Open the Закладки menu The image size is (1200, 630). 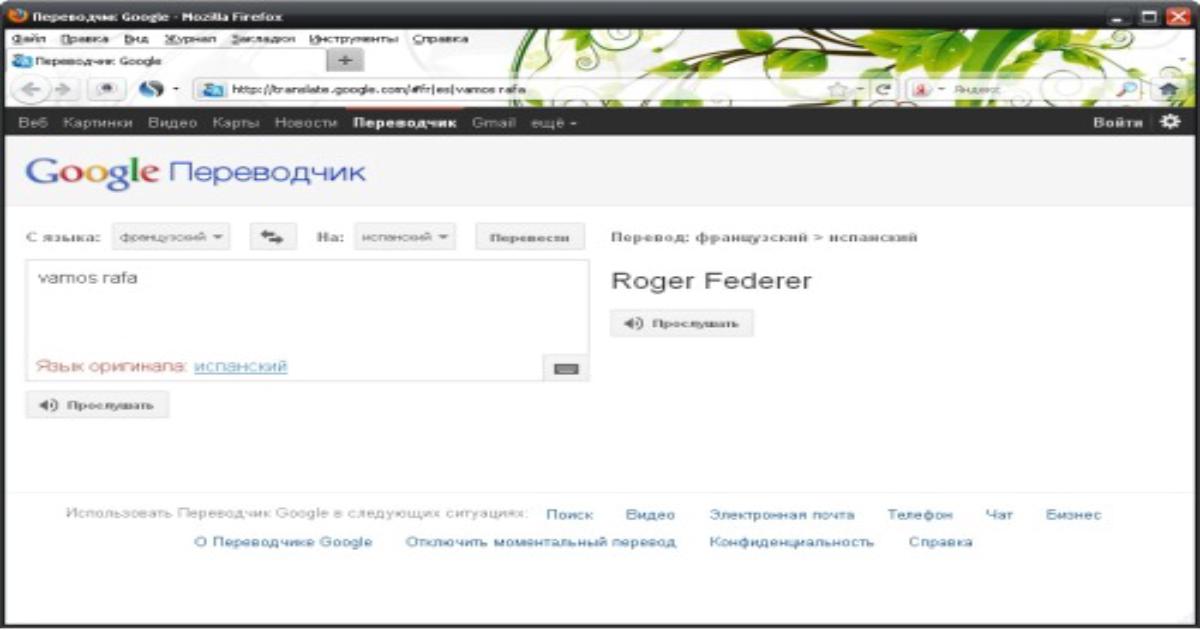tap(264, 39)
